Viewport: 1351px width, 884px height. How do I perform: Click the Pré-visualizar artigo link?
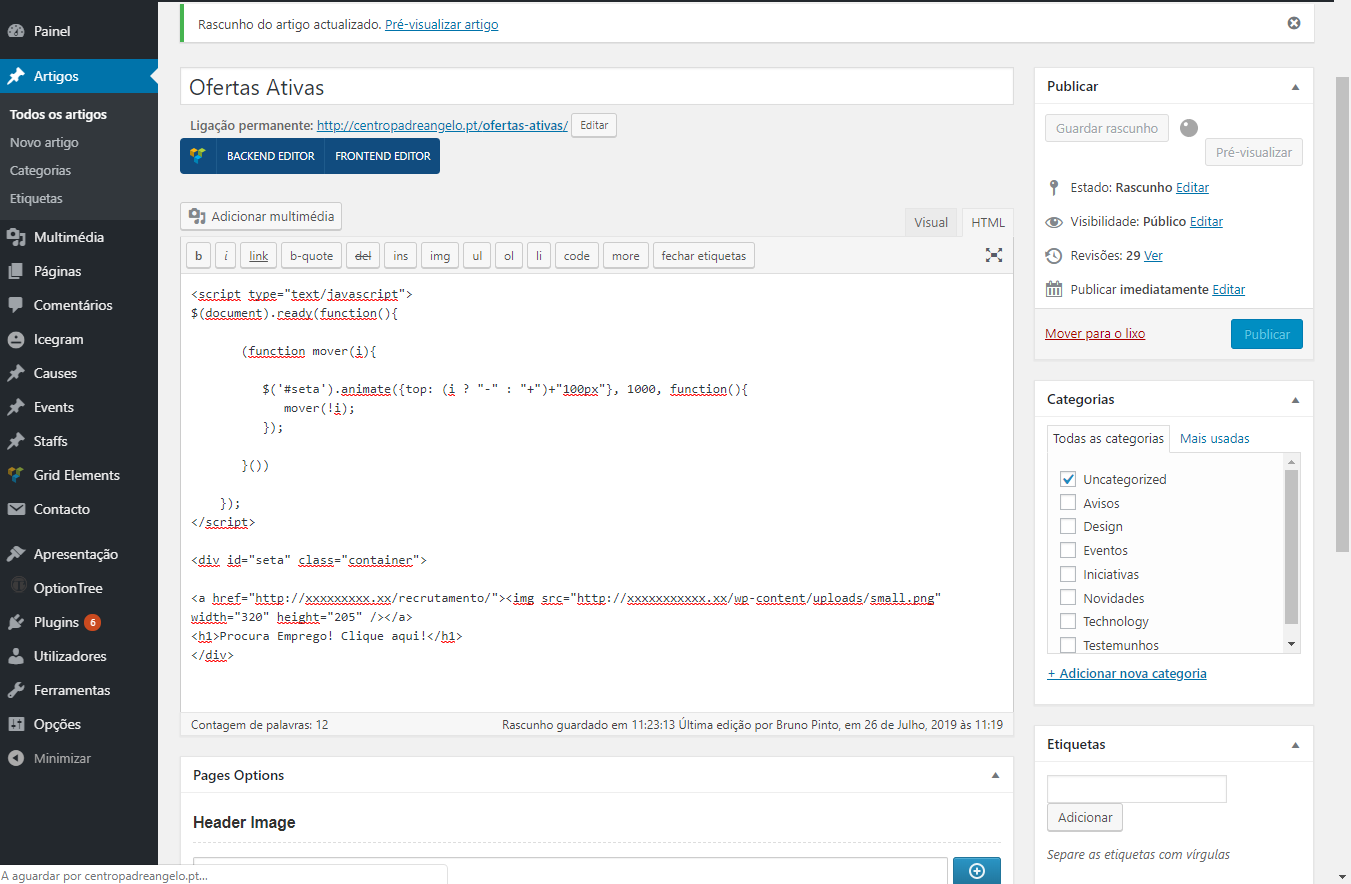pyautogui.click(x=441, y=24)
